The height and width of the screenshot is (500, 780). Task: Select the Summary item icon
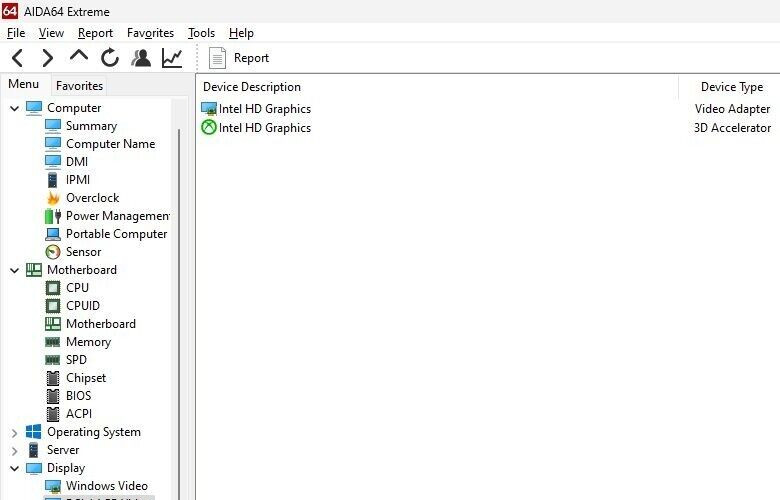(x=53, y=126)
